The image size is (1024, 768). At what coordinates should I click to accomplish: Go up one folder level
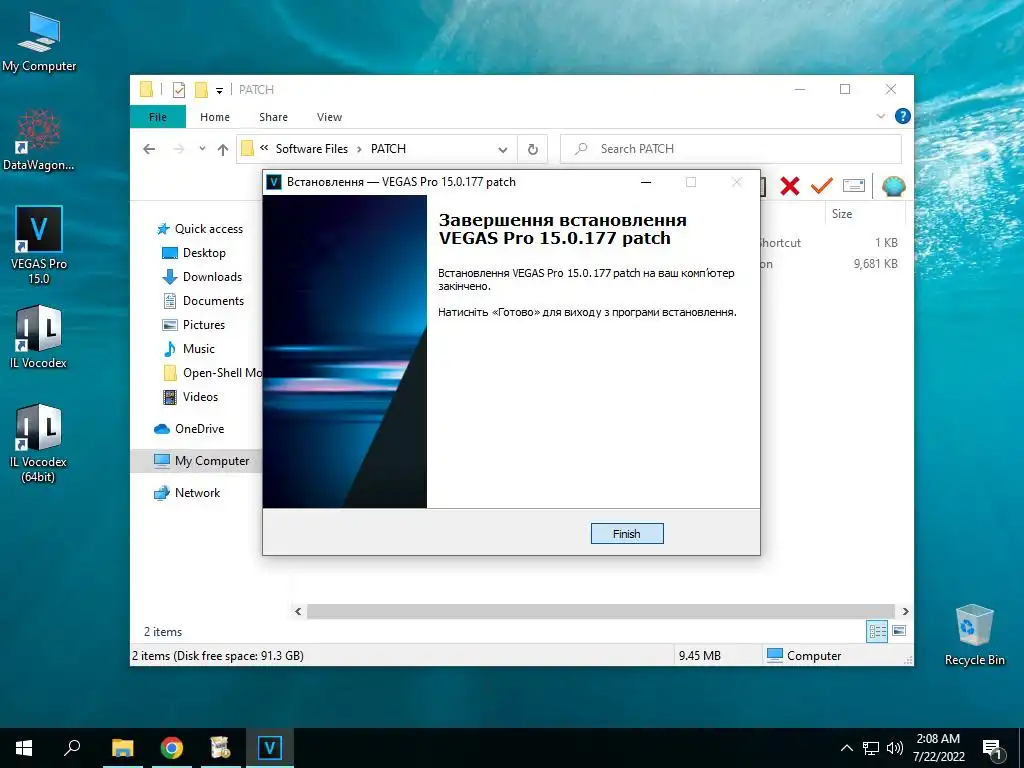tap(223, 149)
